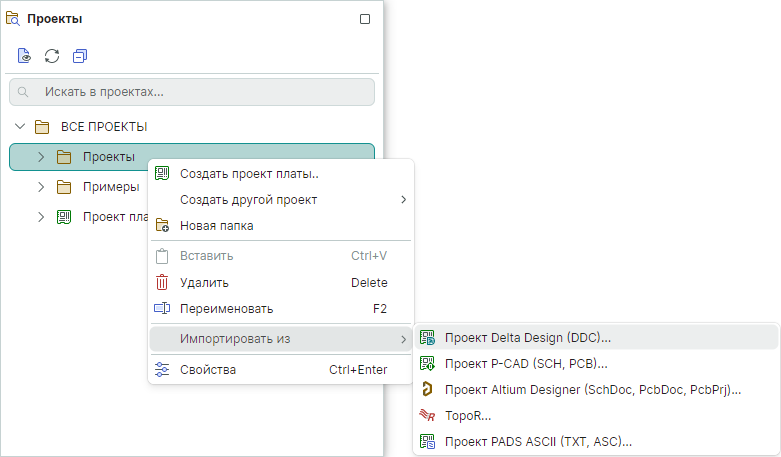Click the P-CAD project import icon
The height and width of the screenshot is (457, 781).
(427, 363)
